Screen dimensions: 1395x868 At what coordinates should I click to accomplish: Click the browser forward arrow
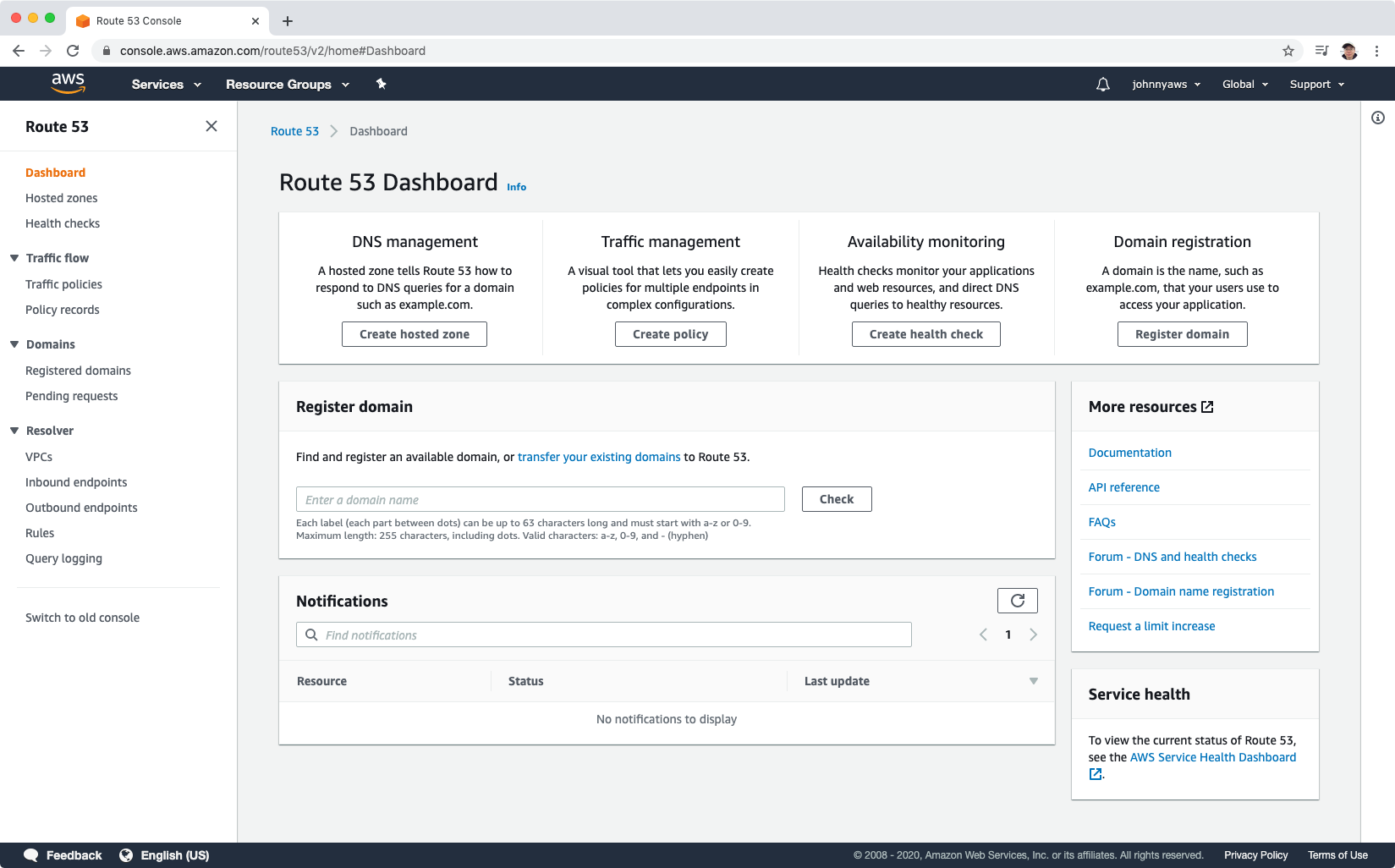(x=46, y=51)
